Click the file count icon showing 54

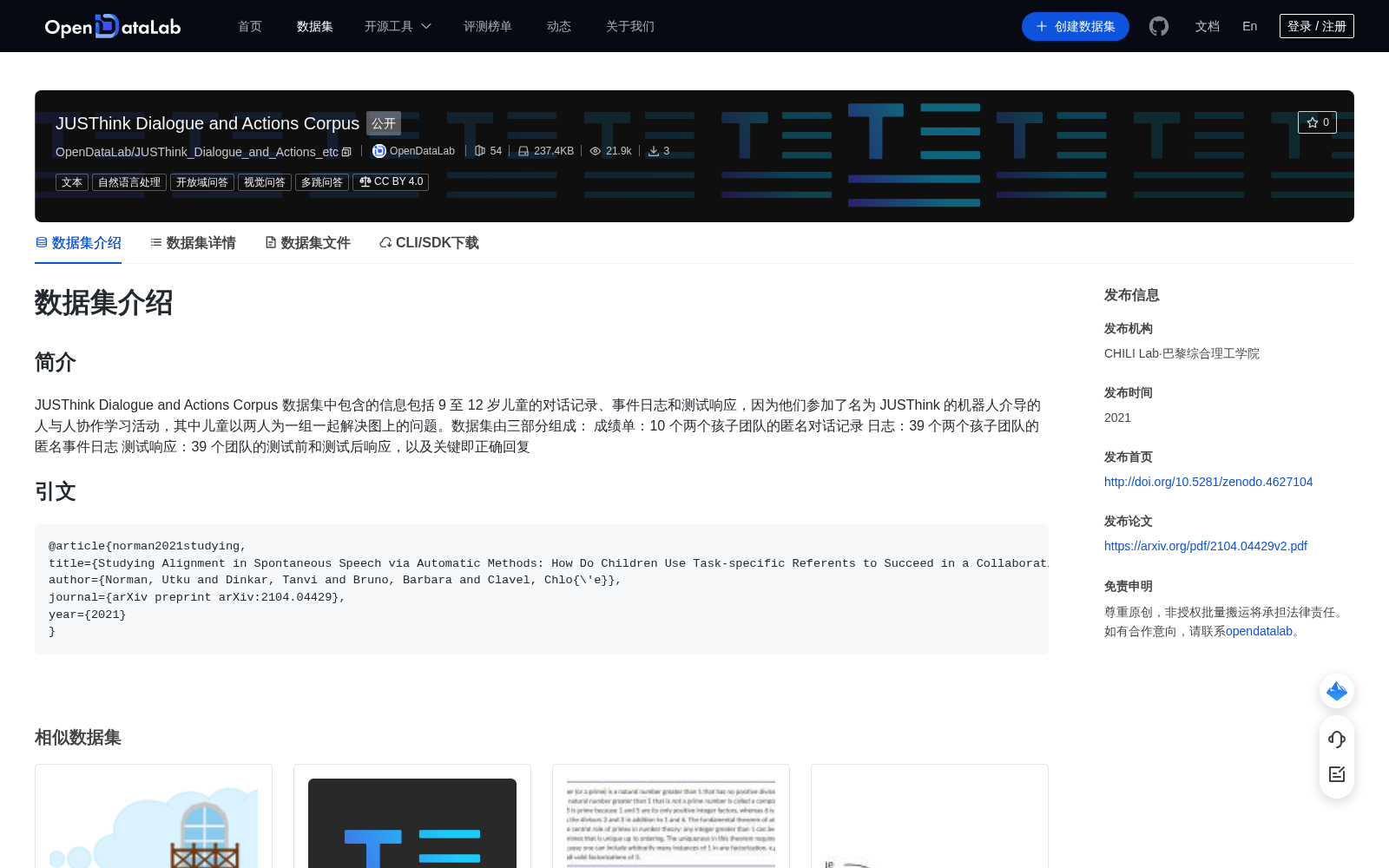pos(480,151)
